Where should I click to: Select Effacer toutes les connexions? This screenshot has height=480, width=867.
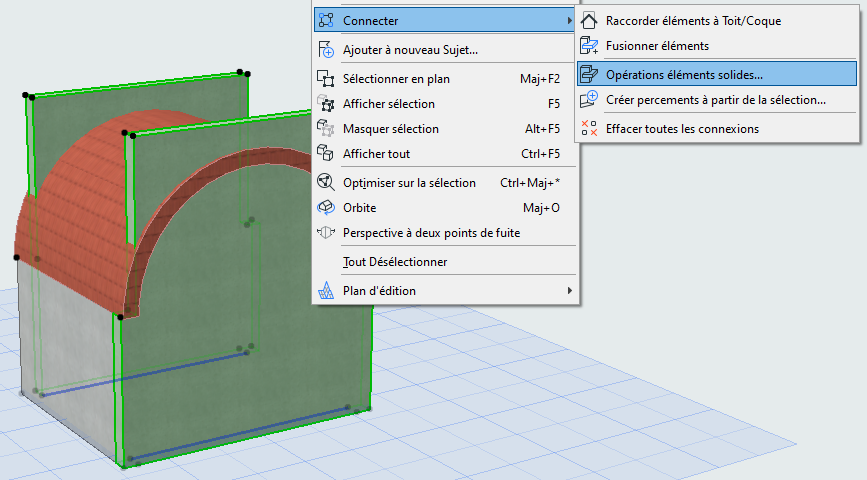pyautogui.click(x=682, y=128)
